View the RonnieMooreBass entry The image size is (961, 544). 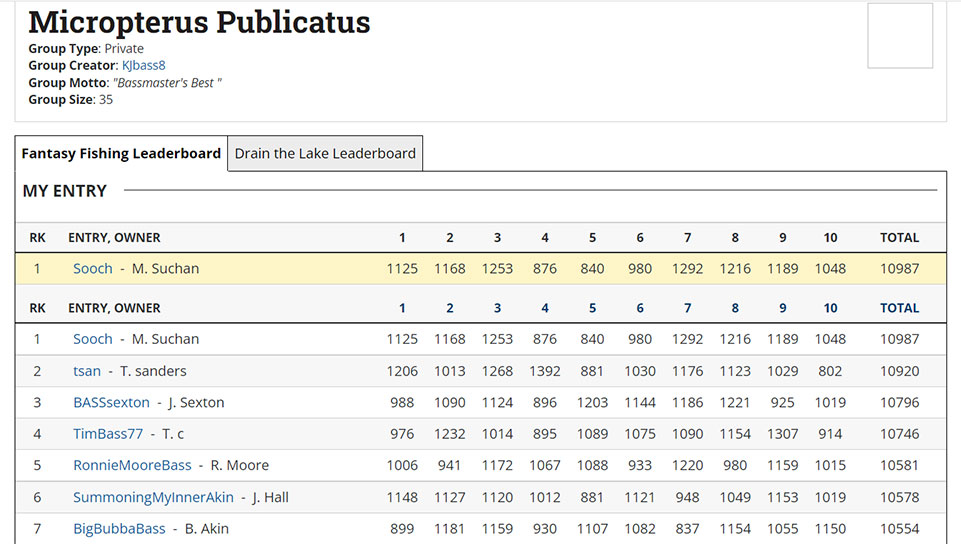(x=132, y=466)
